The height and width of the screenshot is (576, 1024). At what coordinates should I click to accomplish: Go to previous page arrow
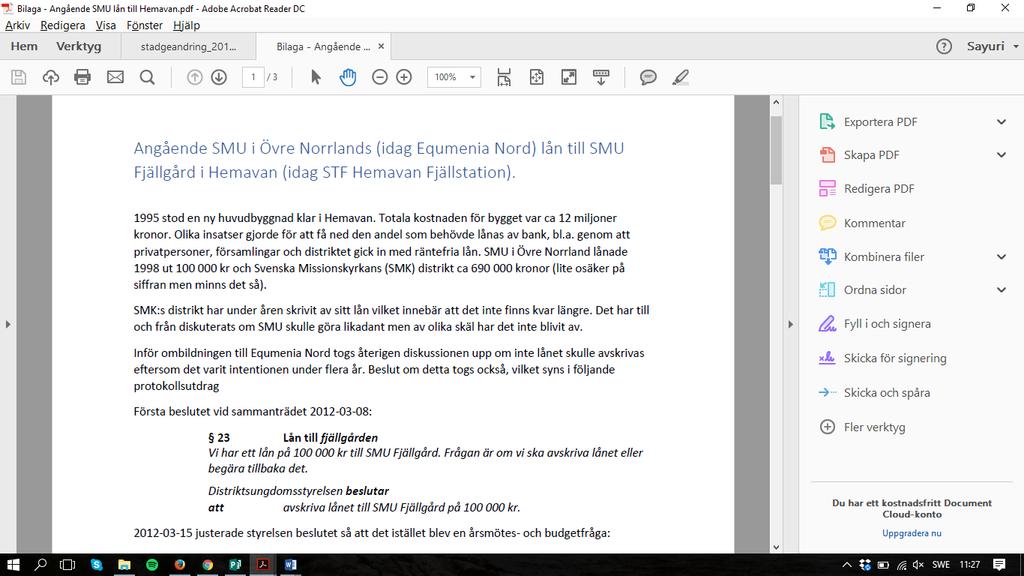(195, 77)
